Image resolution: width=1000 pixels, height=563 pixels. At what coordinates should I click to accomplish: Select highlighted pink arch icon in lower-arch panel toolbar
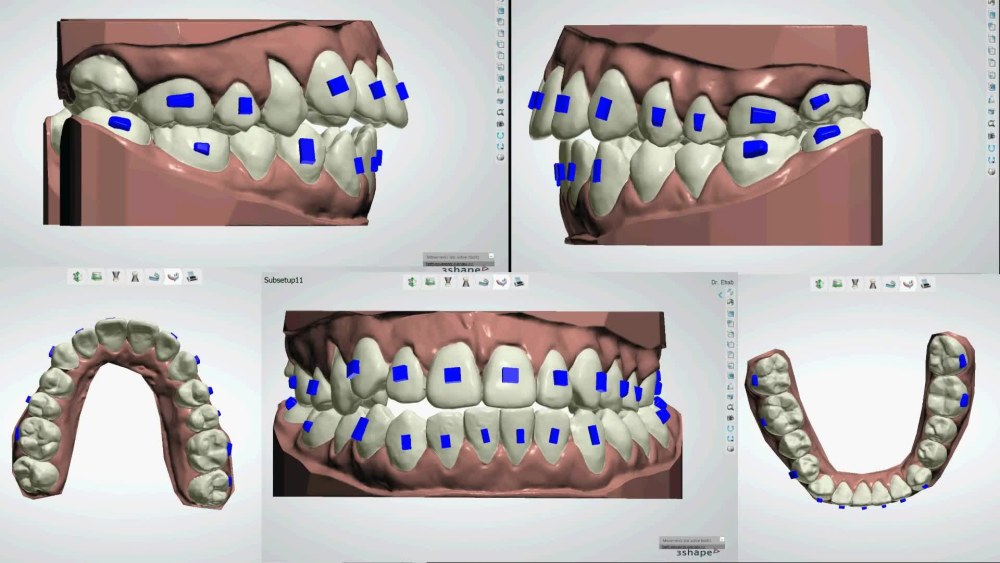[909, 284]
